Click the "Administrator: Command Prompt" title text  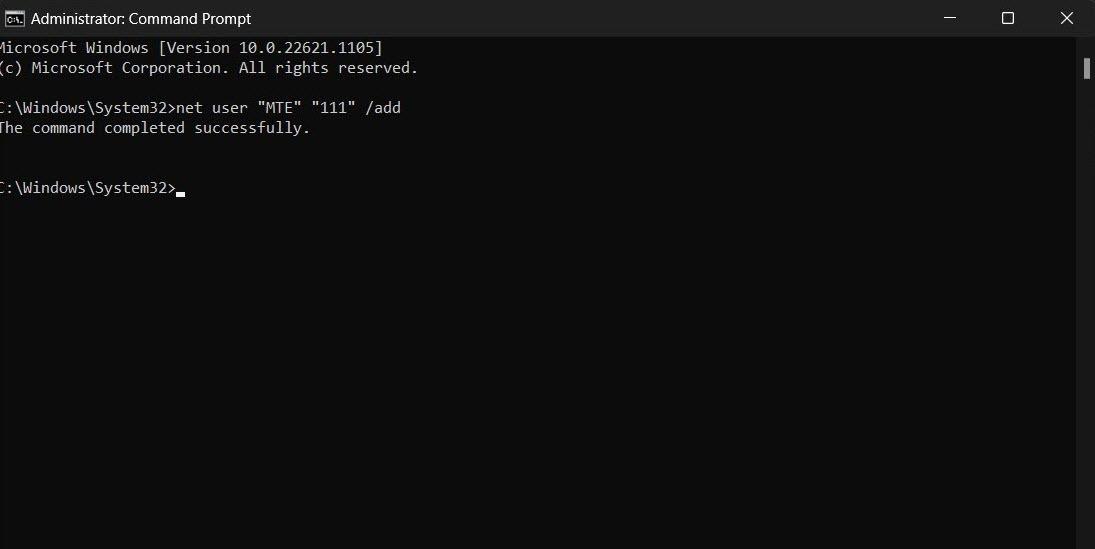141,19
